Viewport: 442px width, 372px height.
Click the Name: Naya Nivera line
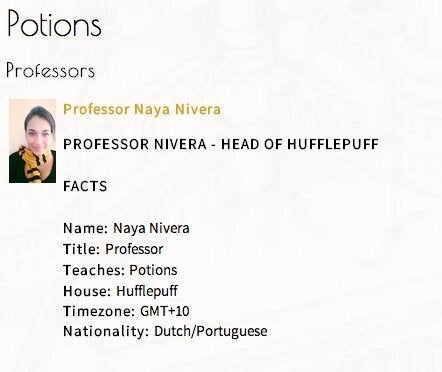tap(126, 228)
